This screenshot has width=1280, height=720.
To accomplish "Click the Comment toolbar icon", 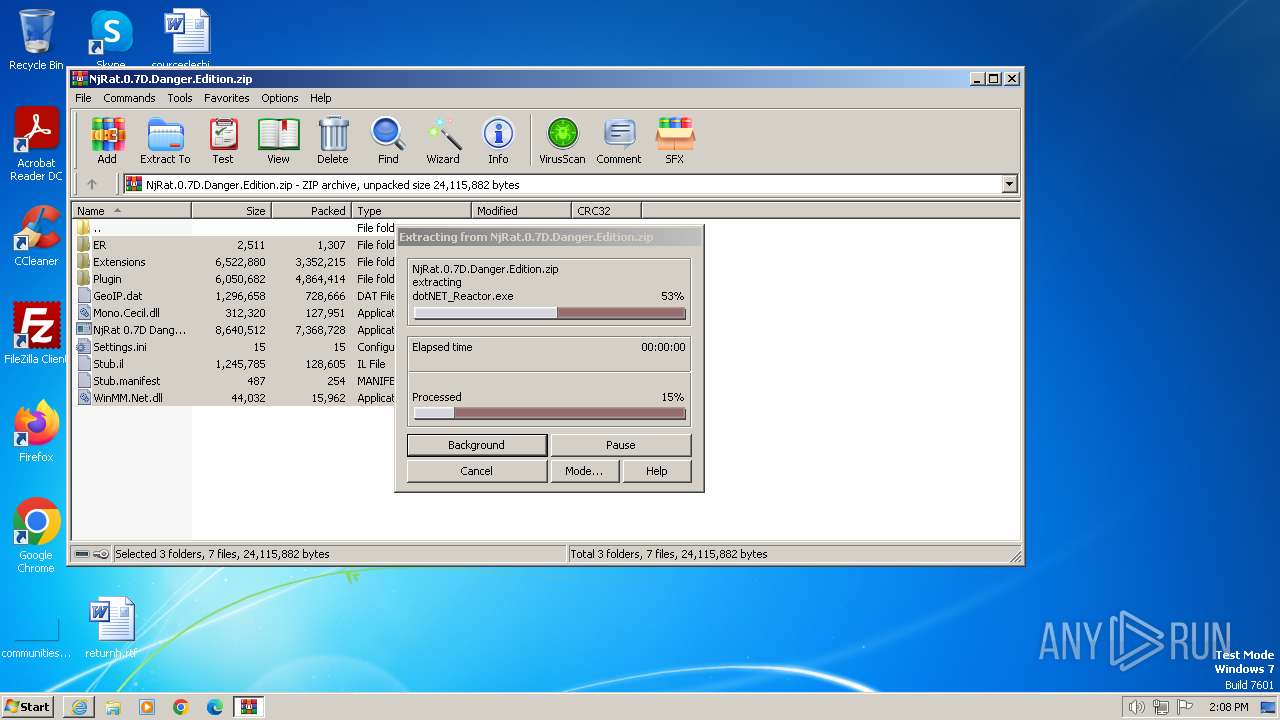I will [x=619, y=141].
